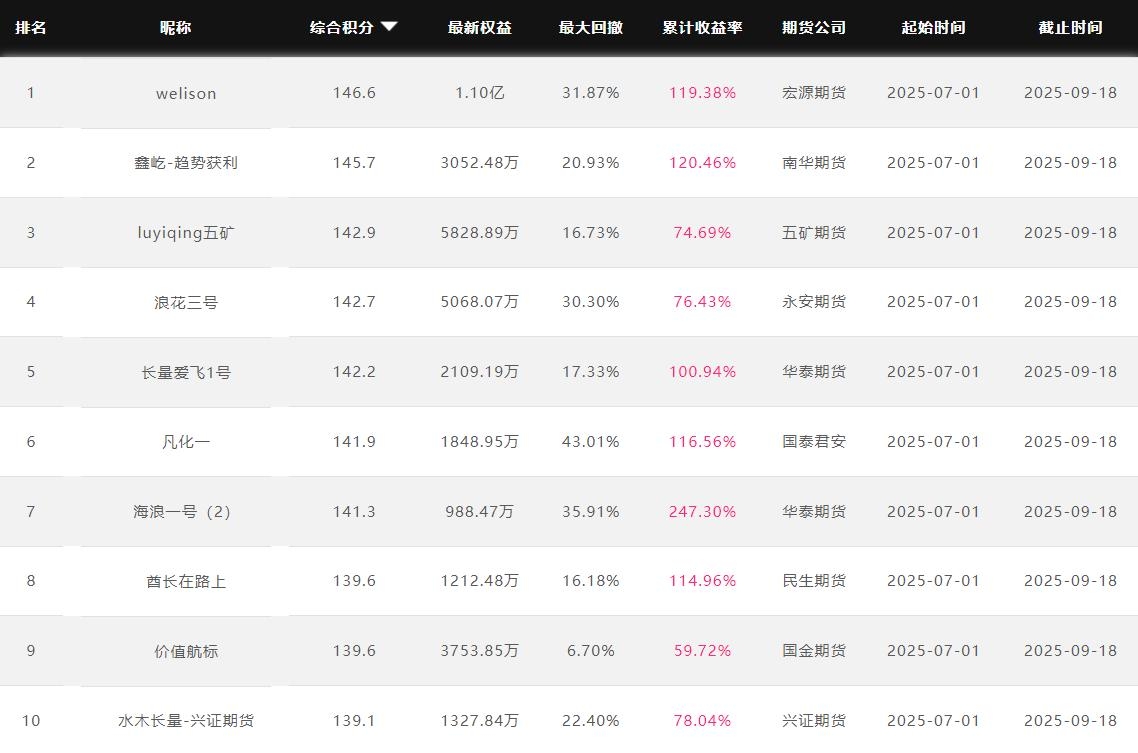
Task: Open the 鑫屹-趋势获利 nickname link
Action: click(186, 163)
